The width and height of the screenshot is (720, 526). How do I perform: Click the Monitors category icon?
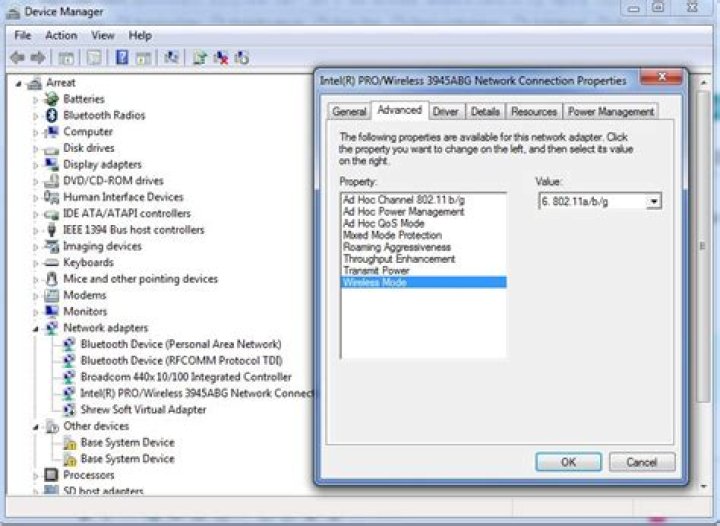point(51,312)
